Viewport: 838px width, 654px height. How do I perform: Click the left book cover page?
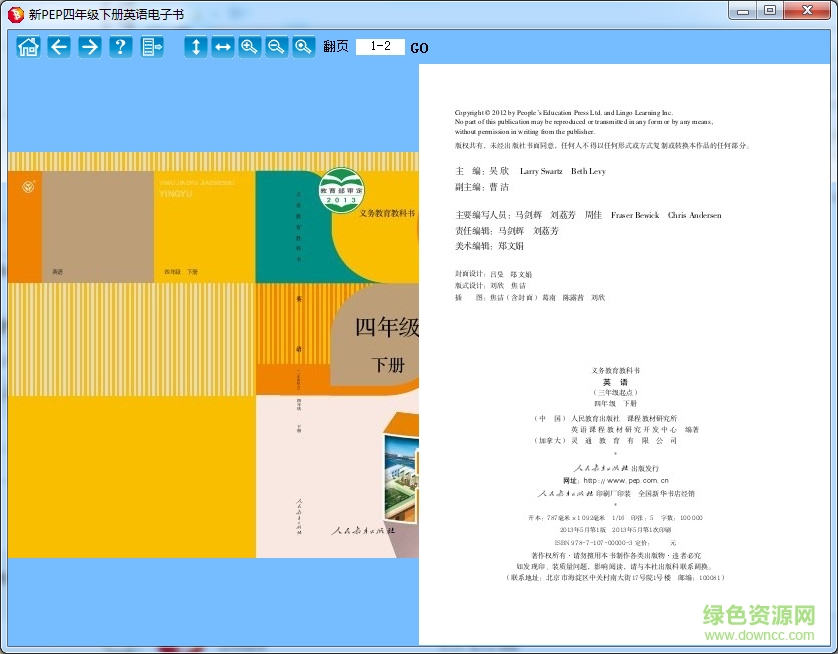(213, 354)
